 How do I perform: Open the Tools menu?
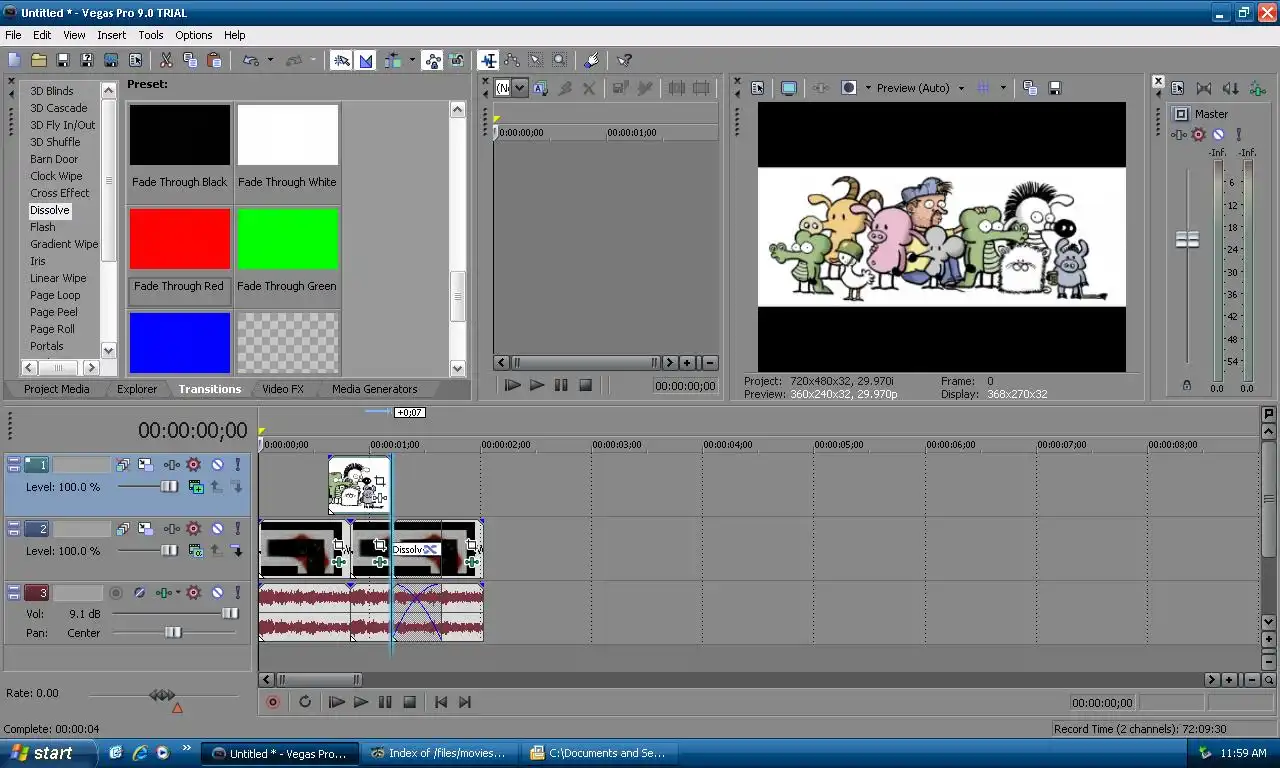pos(151,35)
